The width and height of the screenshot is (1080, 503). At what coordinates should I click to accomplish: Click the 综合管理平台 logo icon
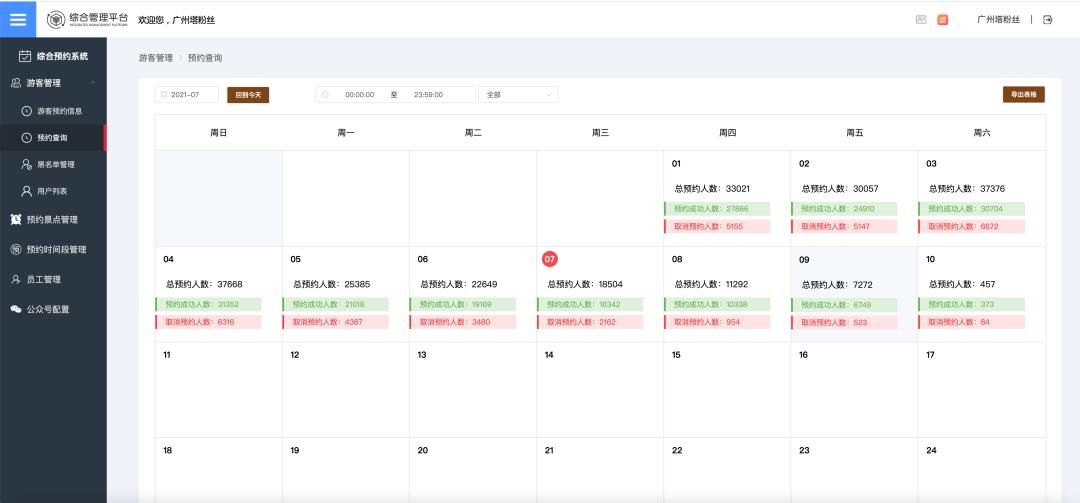(x=56, y=20)
